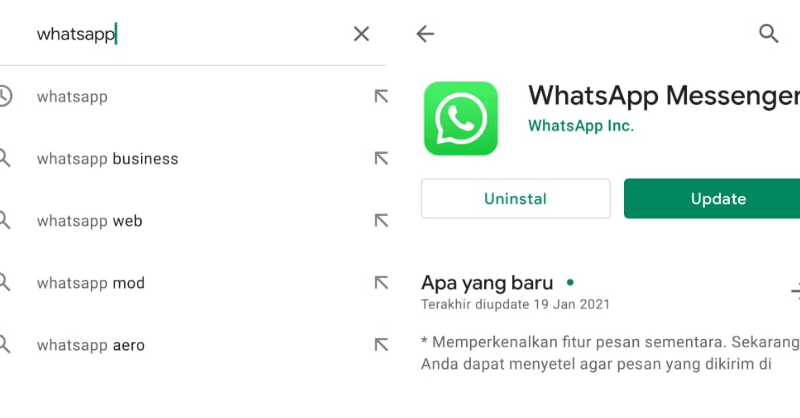
Task: Fill query using arrow beside whatsapp web
Action: pos(381,220)
